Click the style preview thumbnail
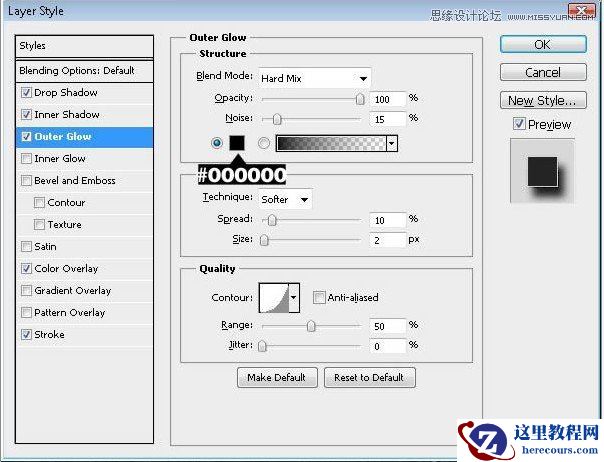Screen dimensions: 604x462 [x=542, y=171]
